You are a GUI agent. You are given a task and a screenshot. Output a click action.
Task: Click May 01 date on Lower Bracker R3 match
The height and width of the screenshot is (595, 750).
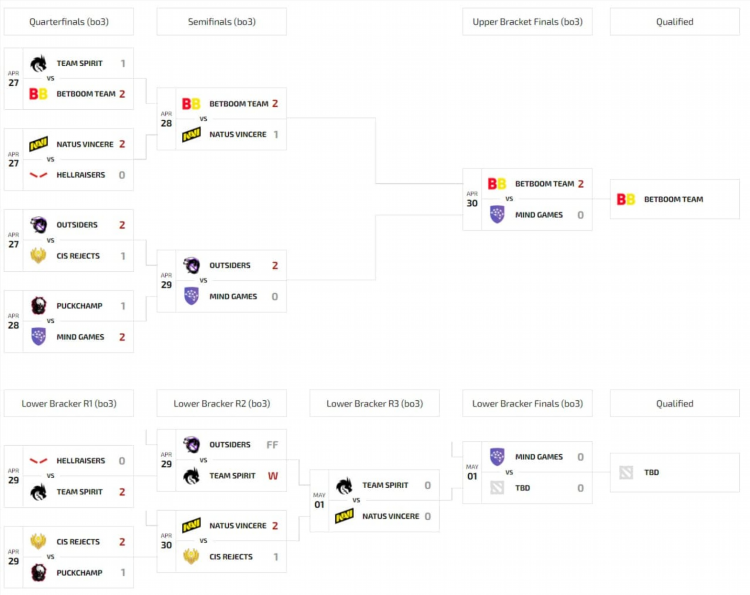click(x=319, y=501)
